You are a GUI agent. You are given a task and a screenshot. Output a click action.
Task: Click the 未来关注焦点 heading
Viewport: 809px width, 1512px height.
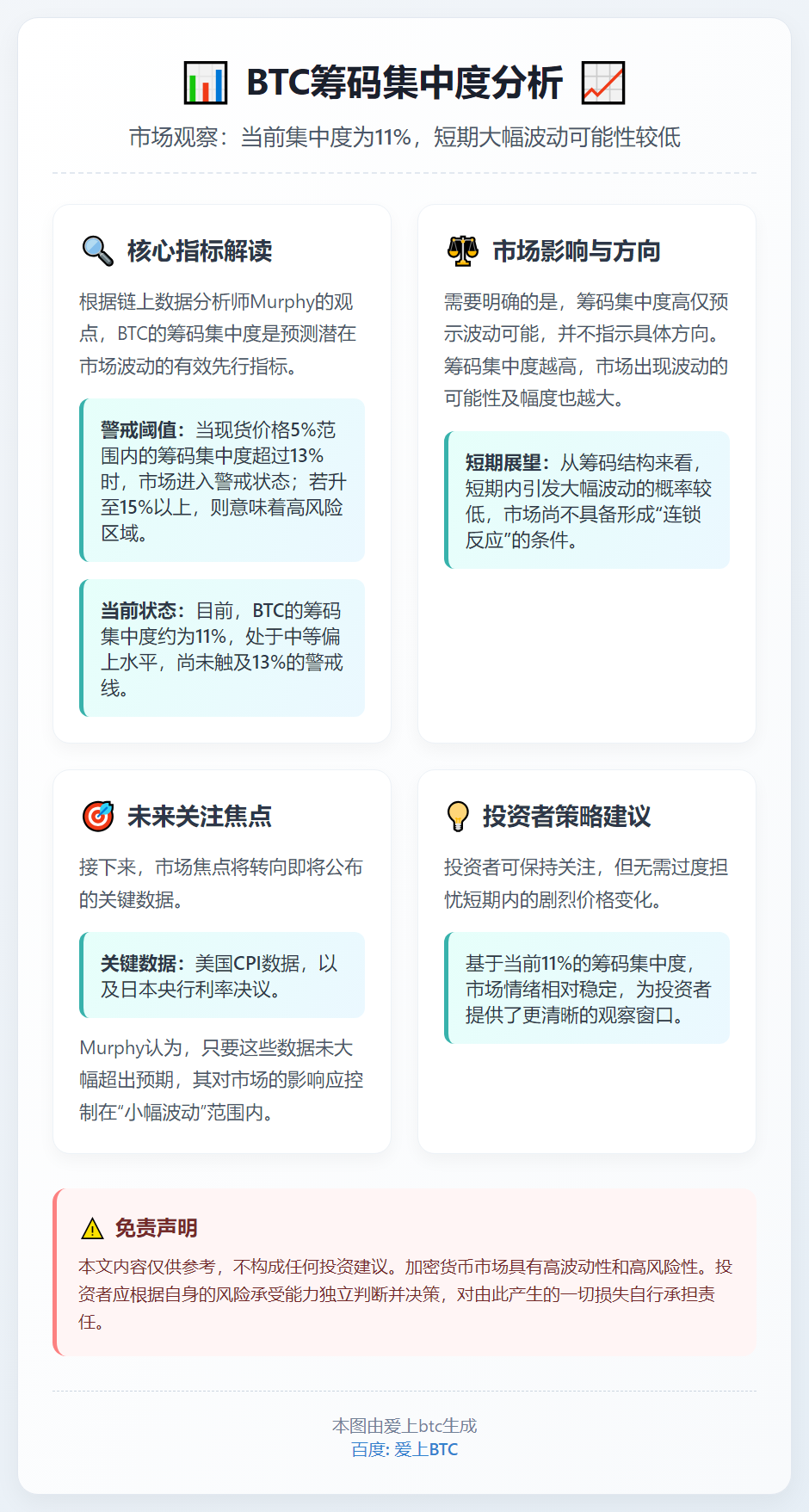point(200,816)
